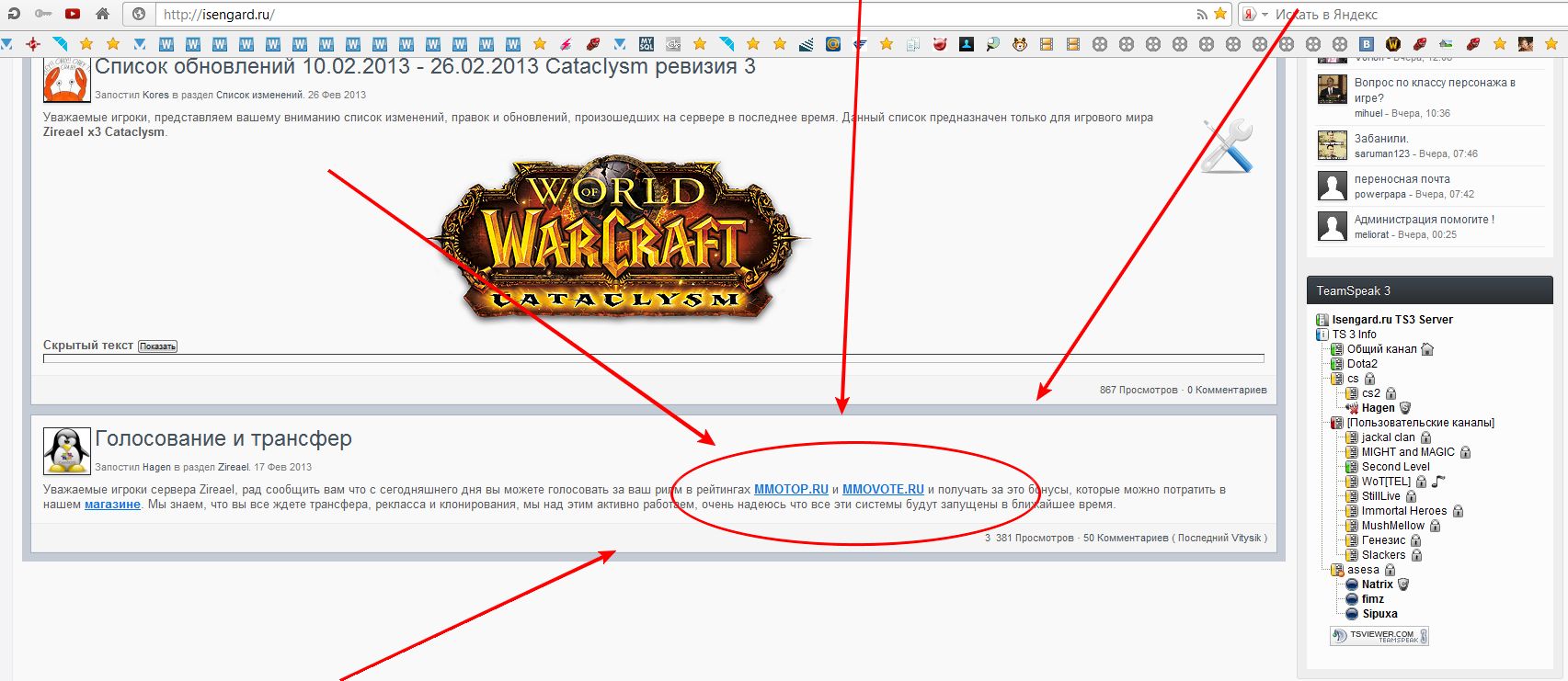Click the crab avatar of the Cataclysm post
Screen dimensions: 1568x681
(x=66, y=79)
